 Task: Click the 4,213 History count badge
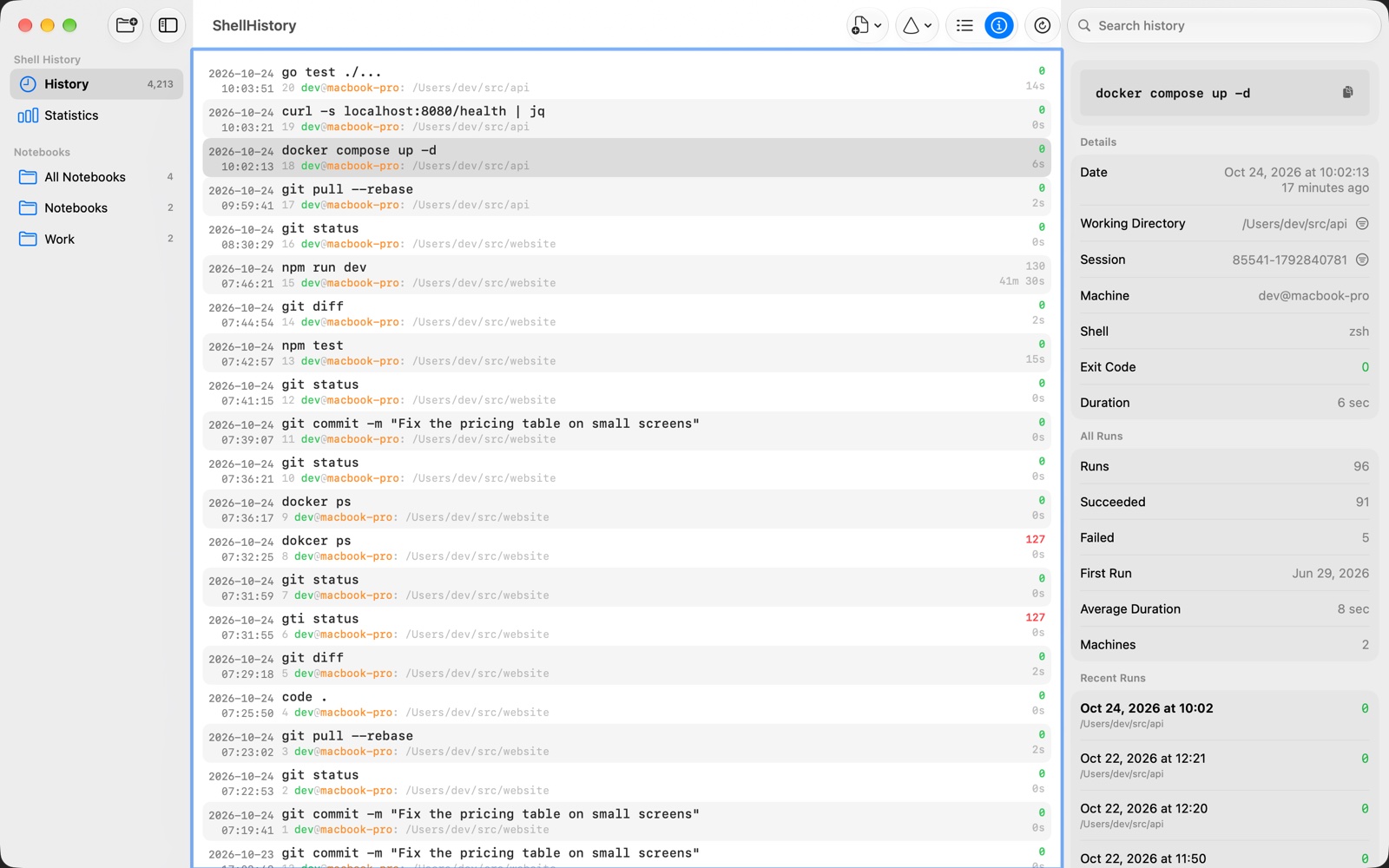160,84
